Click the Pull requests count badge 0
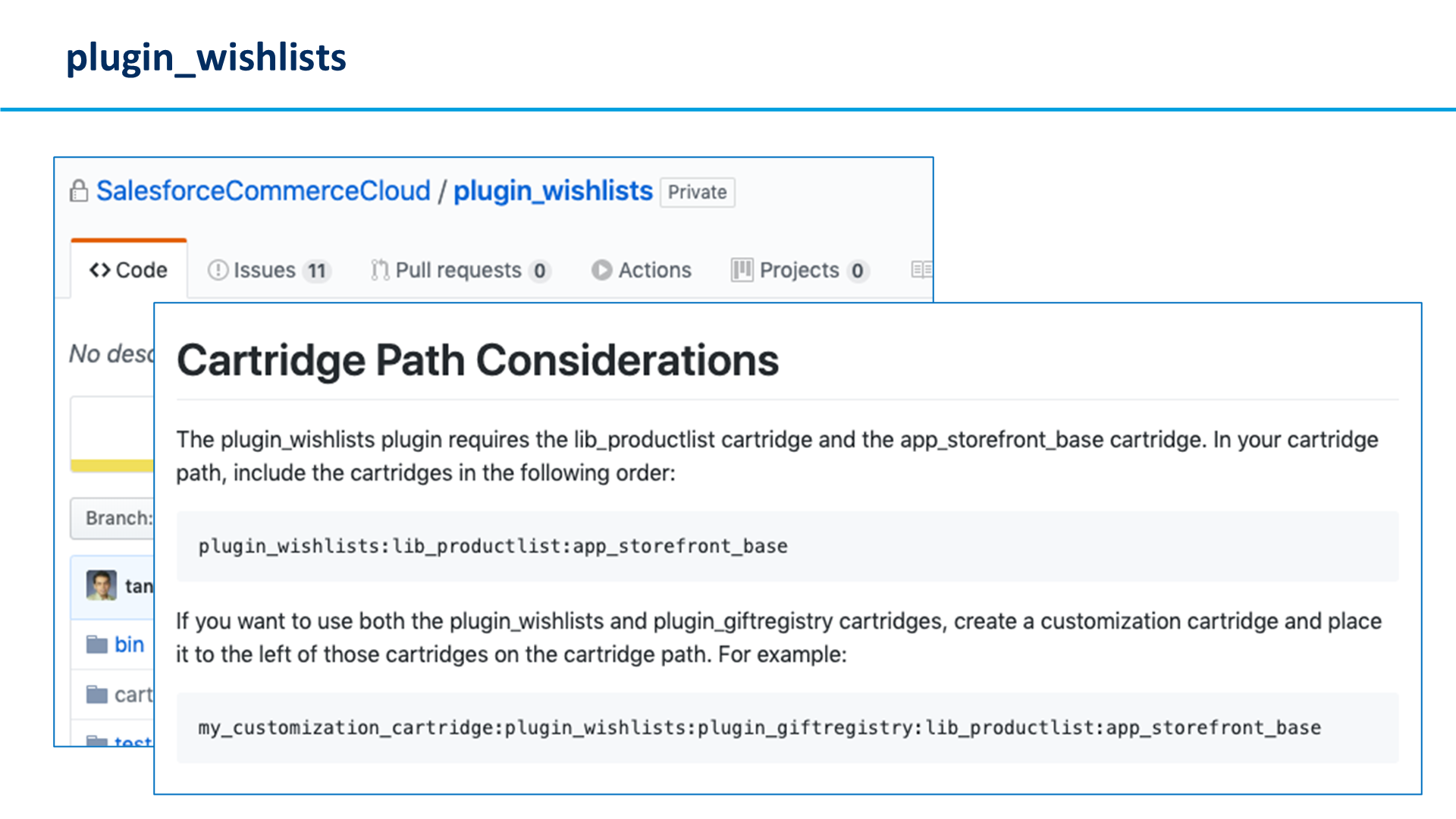The width and height of the screenshot is (1456, 819). [x=539, y=271]
